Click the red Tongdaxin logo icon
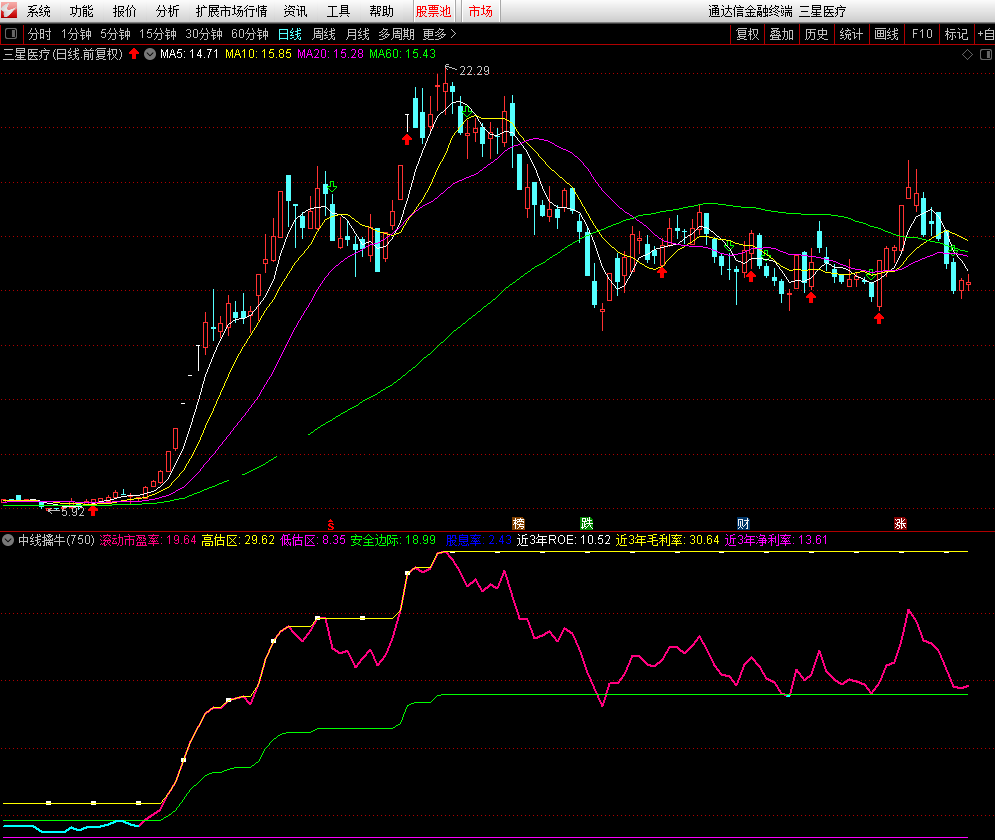The image size is (995, 840). [9, 11]
